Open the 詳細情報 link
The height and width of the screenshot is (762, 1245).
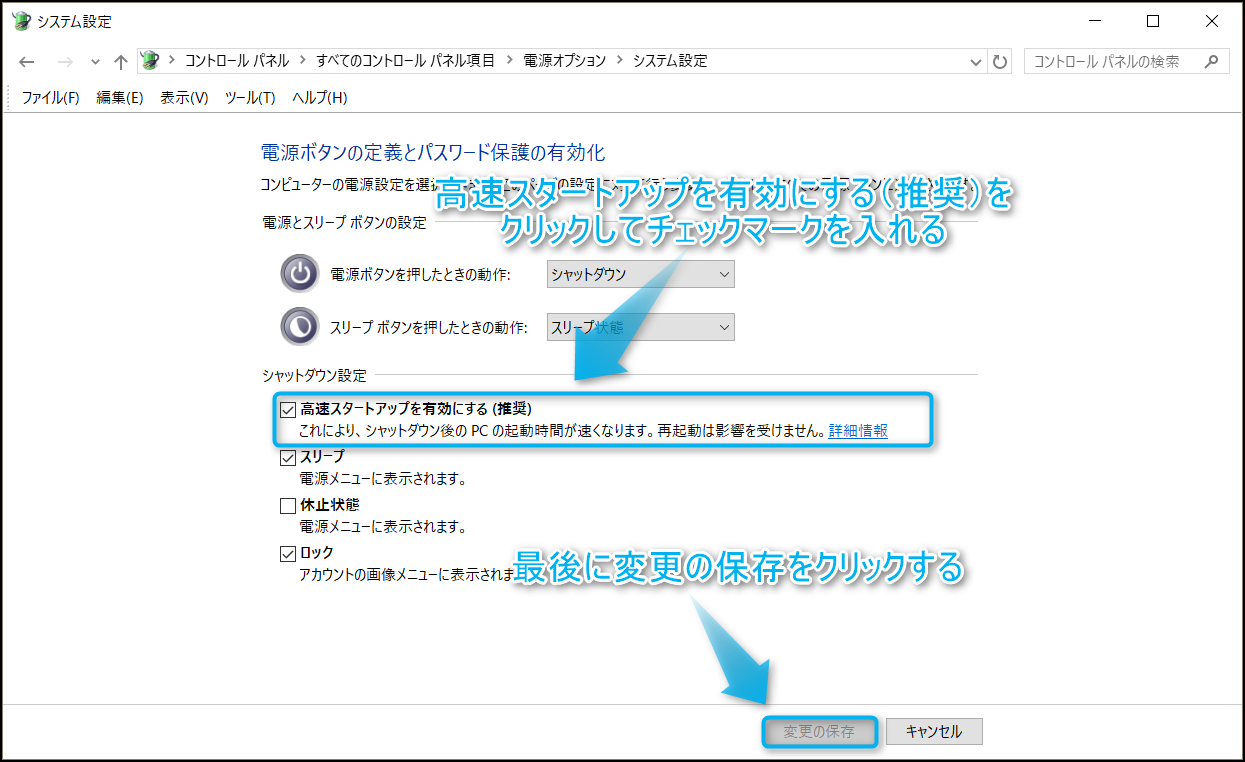(858, 431)
